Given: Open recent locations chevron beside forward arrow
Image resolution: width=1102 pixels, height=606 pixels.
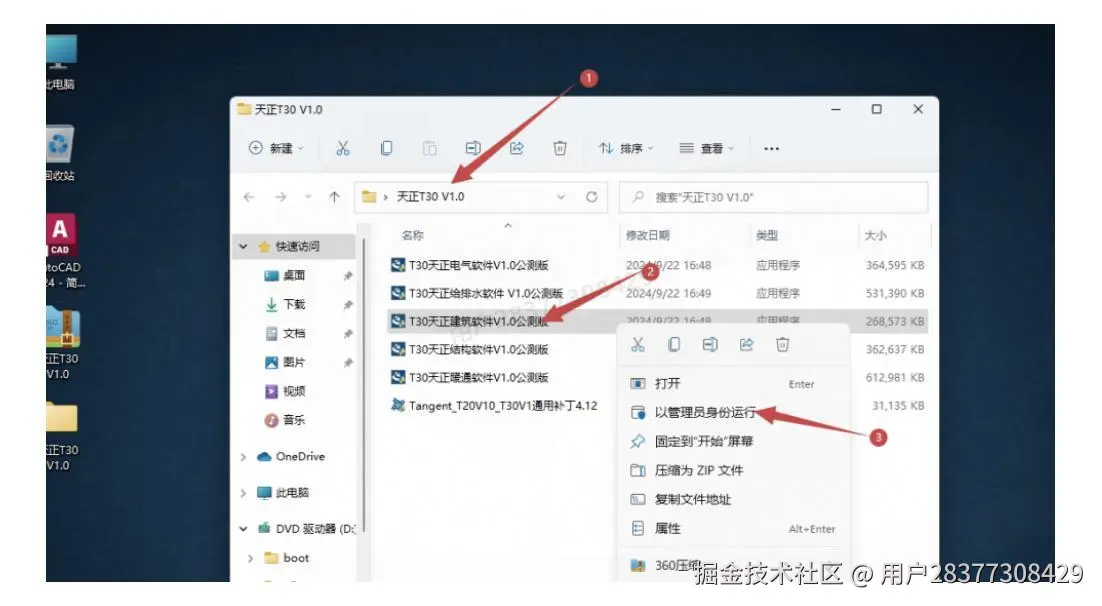Looking at the screenshot, I should [308, 197].
